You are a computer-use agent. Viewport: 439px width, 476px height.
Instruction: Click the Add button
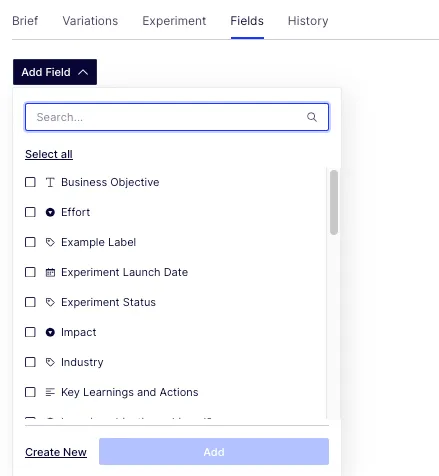(214, 452)
